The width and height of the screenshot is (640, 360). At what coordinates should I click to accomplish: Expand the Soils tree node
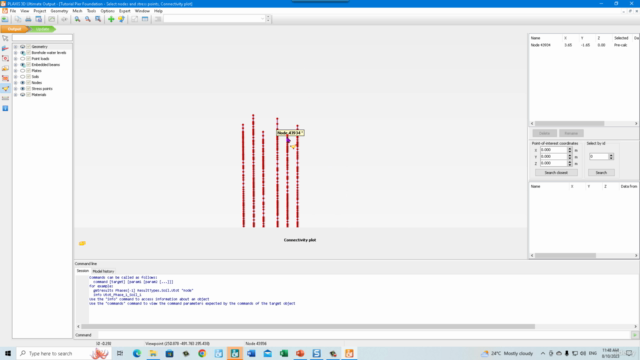(16, 77)
